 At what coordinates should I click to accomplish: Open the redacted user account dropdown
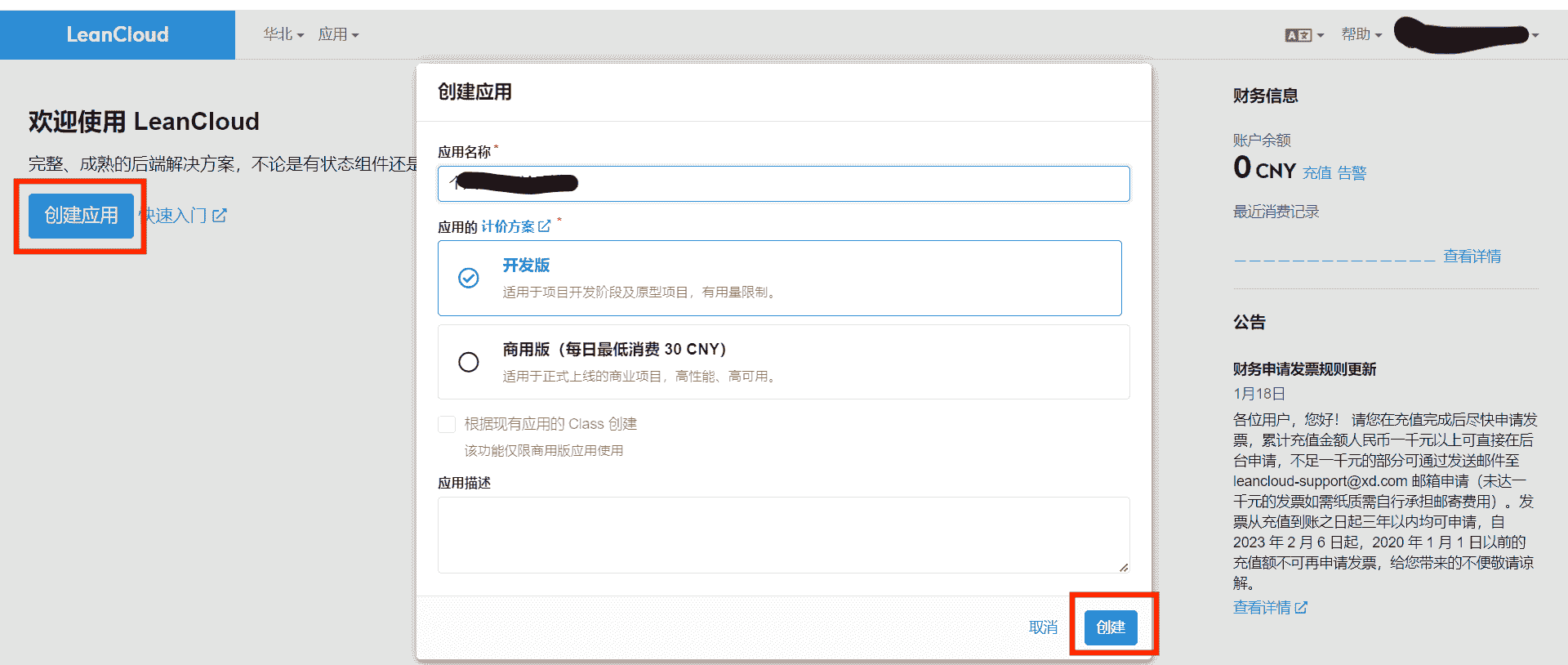(x=1467, y=34)
